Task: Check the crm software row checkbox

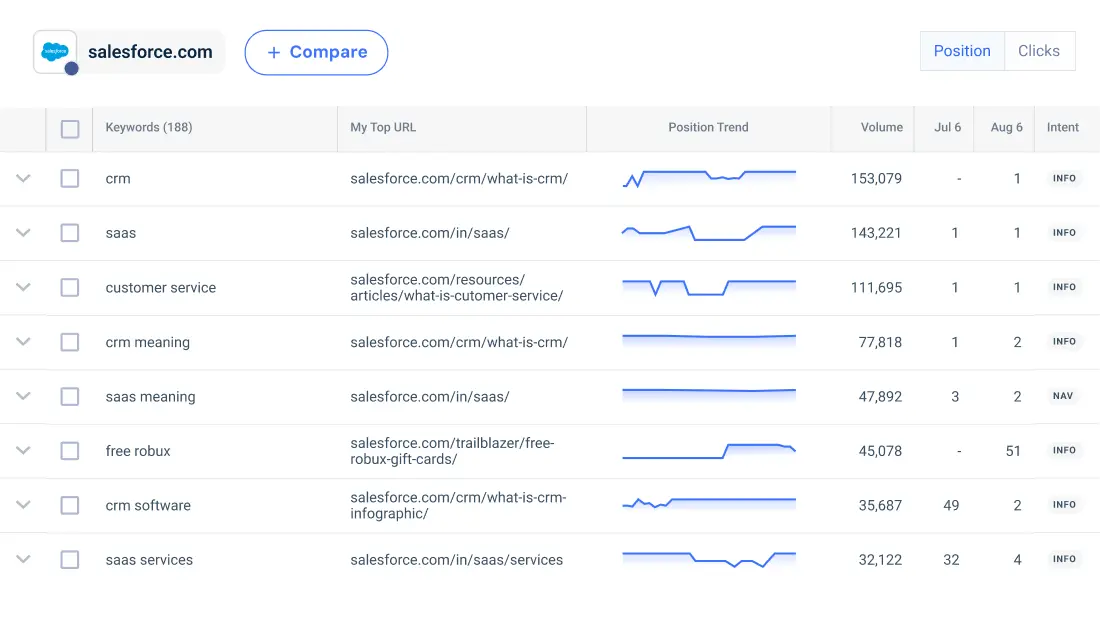Action: tap(69, 505)
